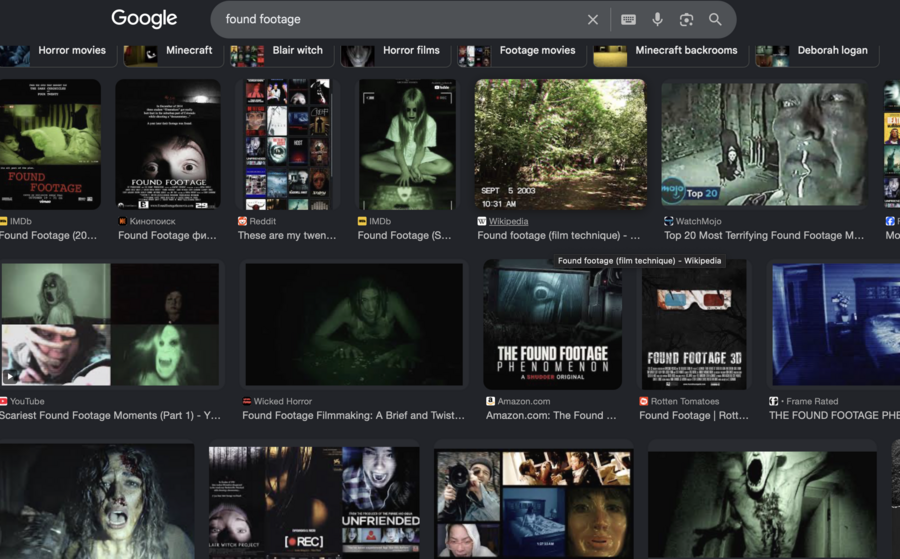Image resolution: width=900 pixels, height=559 pixels.
Task: Start voice search with microphone icon
Action: pyautogui.click(x=658, y=20)
